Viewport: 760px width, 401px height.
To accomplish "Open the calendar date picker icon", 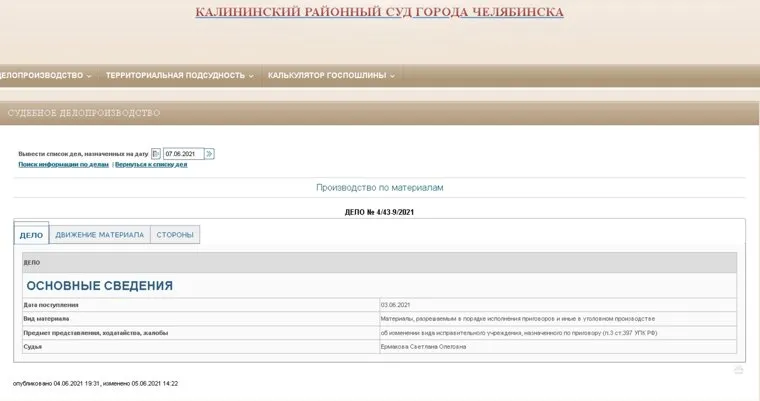I will pyautogui.click(x=156, y=154).
